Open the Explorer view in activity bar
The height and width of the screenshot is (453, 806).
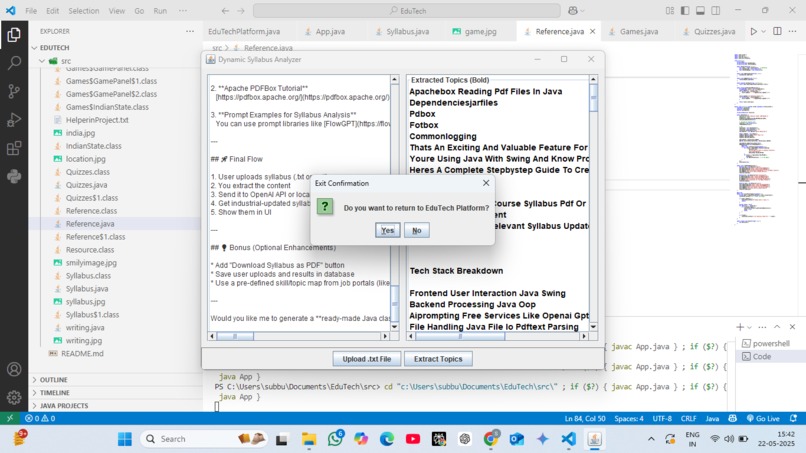[x=14, y=35]
